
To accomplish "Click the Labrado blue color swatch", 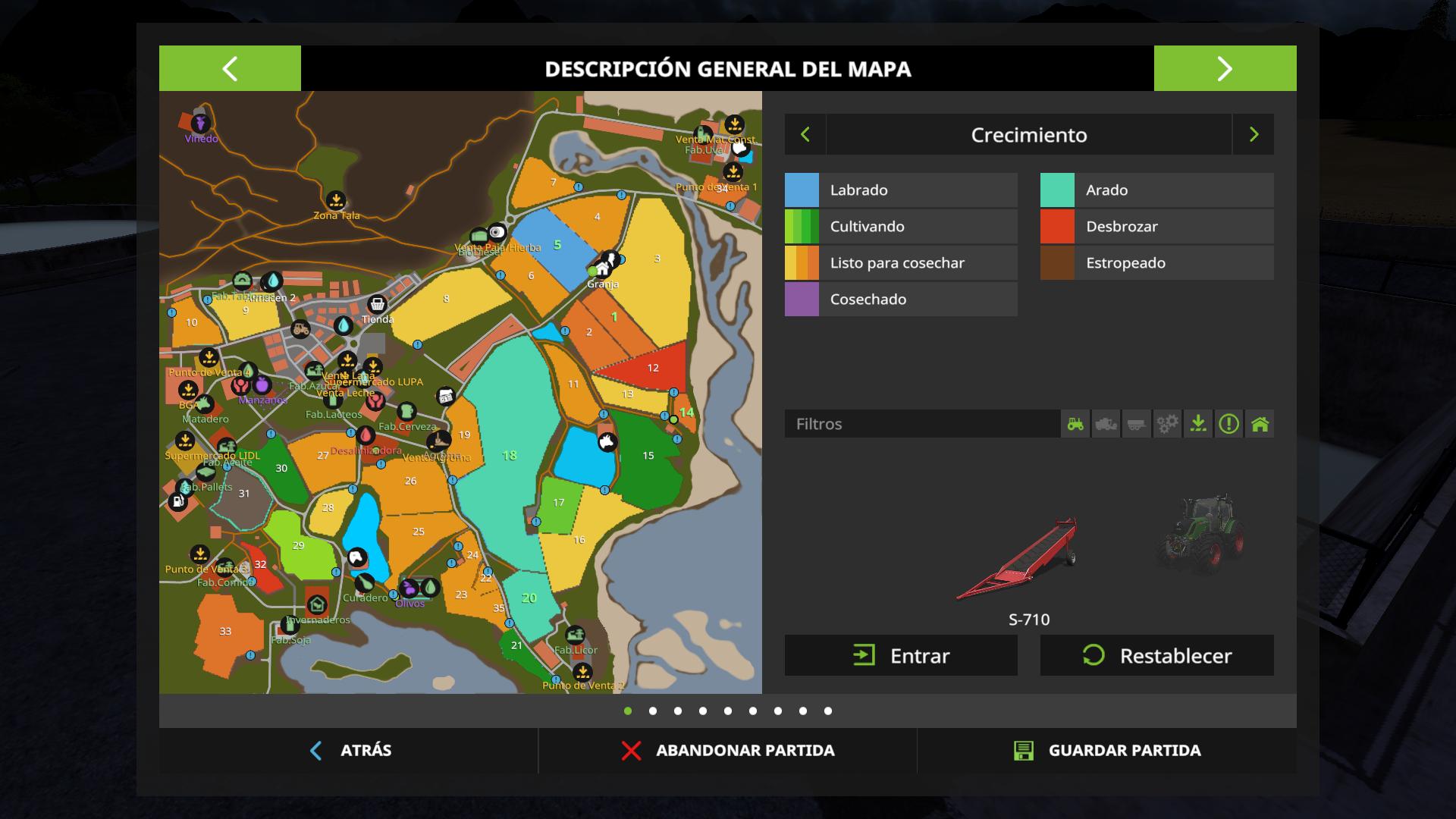I will click(802, 190).
